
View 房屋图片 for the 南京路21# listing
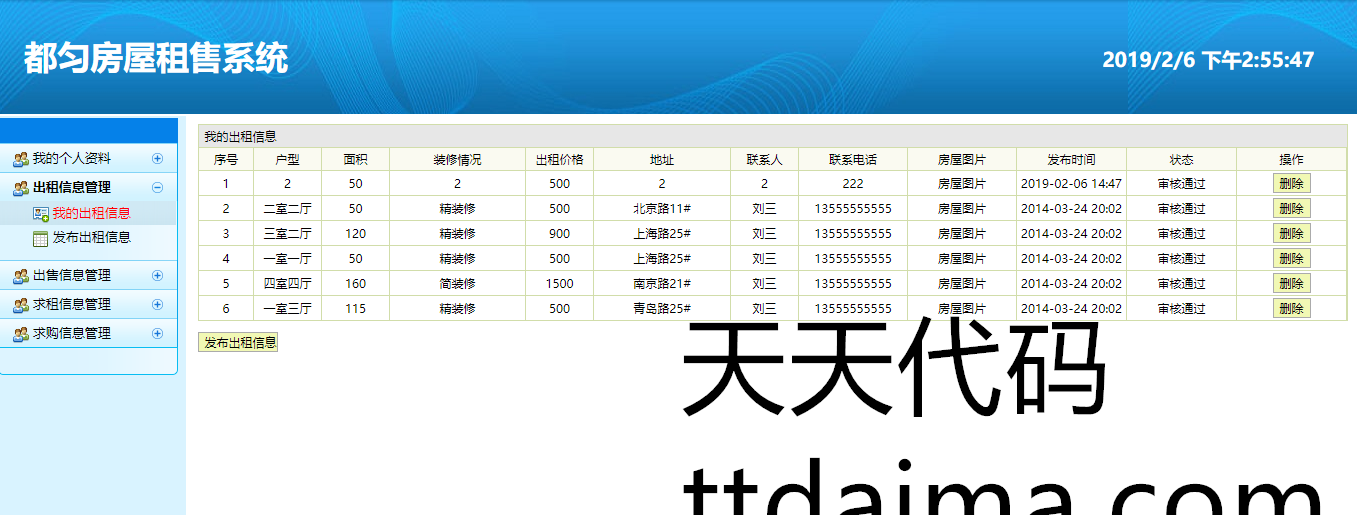click(x=961, y=284)
